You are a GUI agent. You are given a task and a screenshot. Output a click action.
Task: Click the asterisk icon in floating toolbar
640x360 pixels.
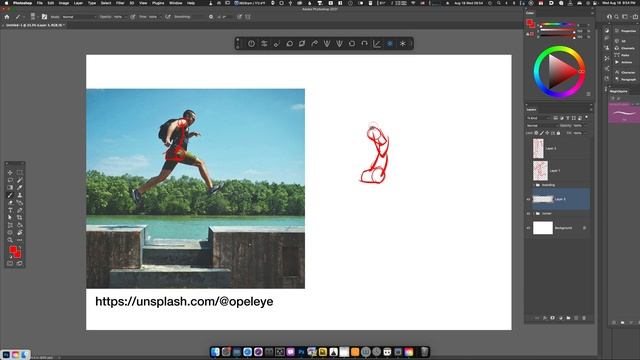click(x=402, y=43)
